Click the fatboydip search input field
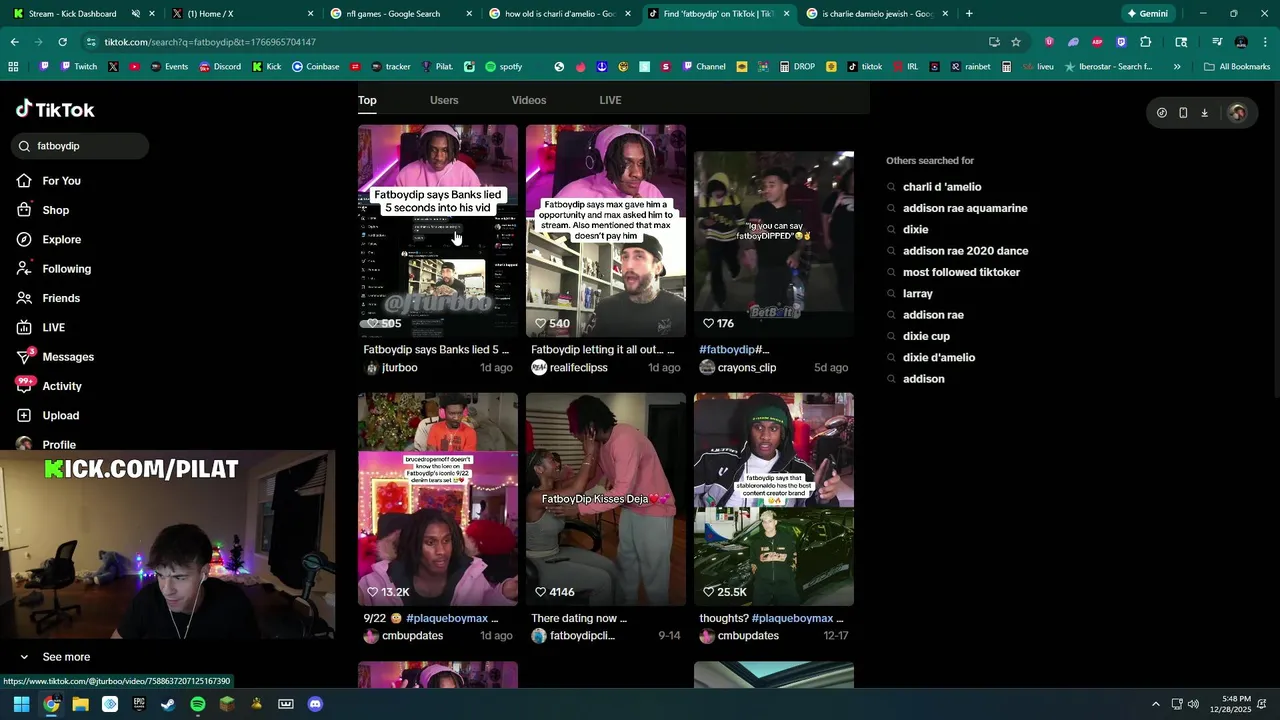Image resolution: width=1280 pixels, height=720 pixels. [x=80, y=146]
